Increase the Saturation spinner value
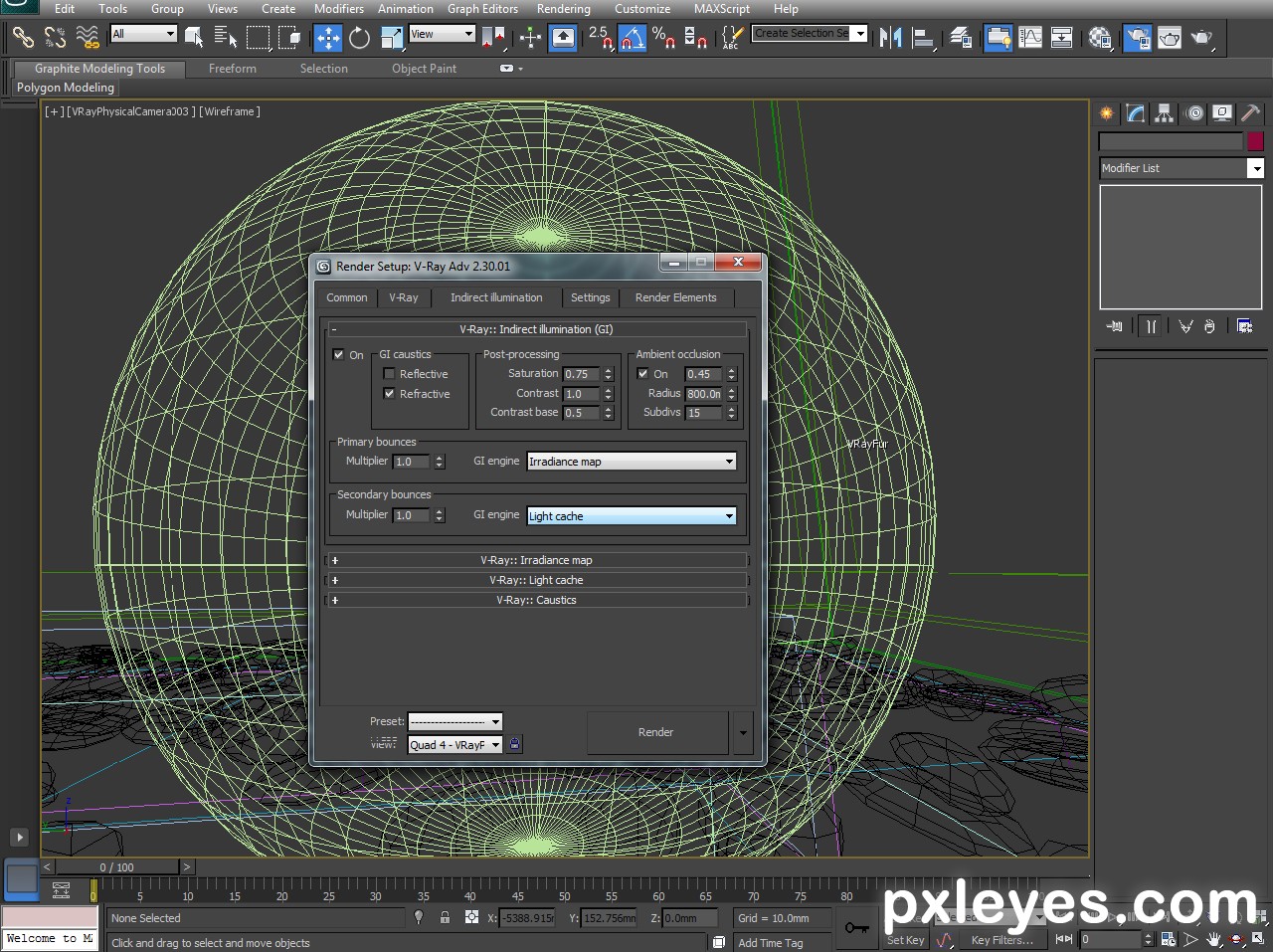The width and height of the screenshot is (1273, 952). pyautogui.click(x=609, y=370)
